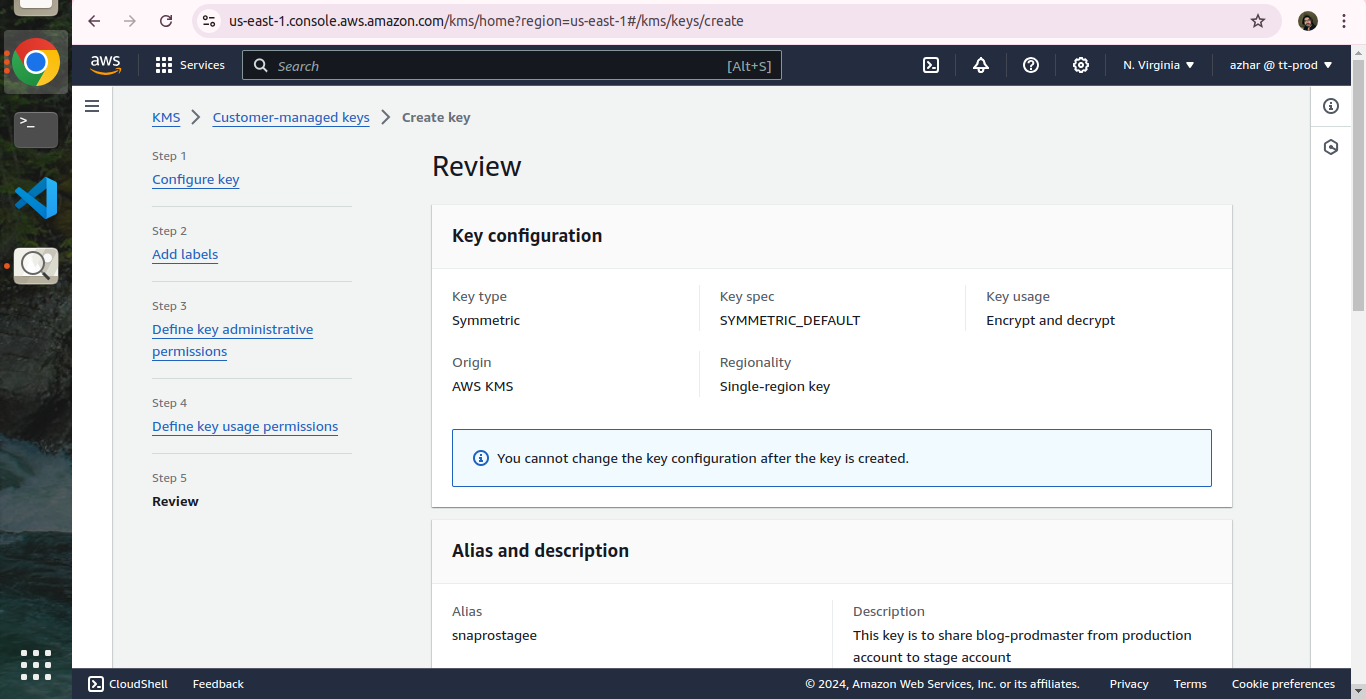Open the notifications bell icon
Screen dimensions: 1366x699
[x=980, y=65]
